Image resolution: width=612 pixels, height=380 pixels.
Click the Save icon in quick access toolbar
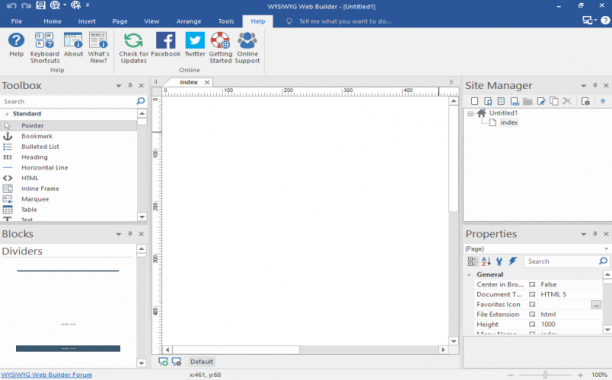pos(41,5)
